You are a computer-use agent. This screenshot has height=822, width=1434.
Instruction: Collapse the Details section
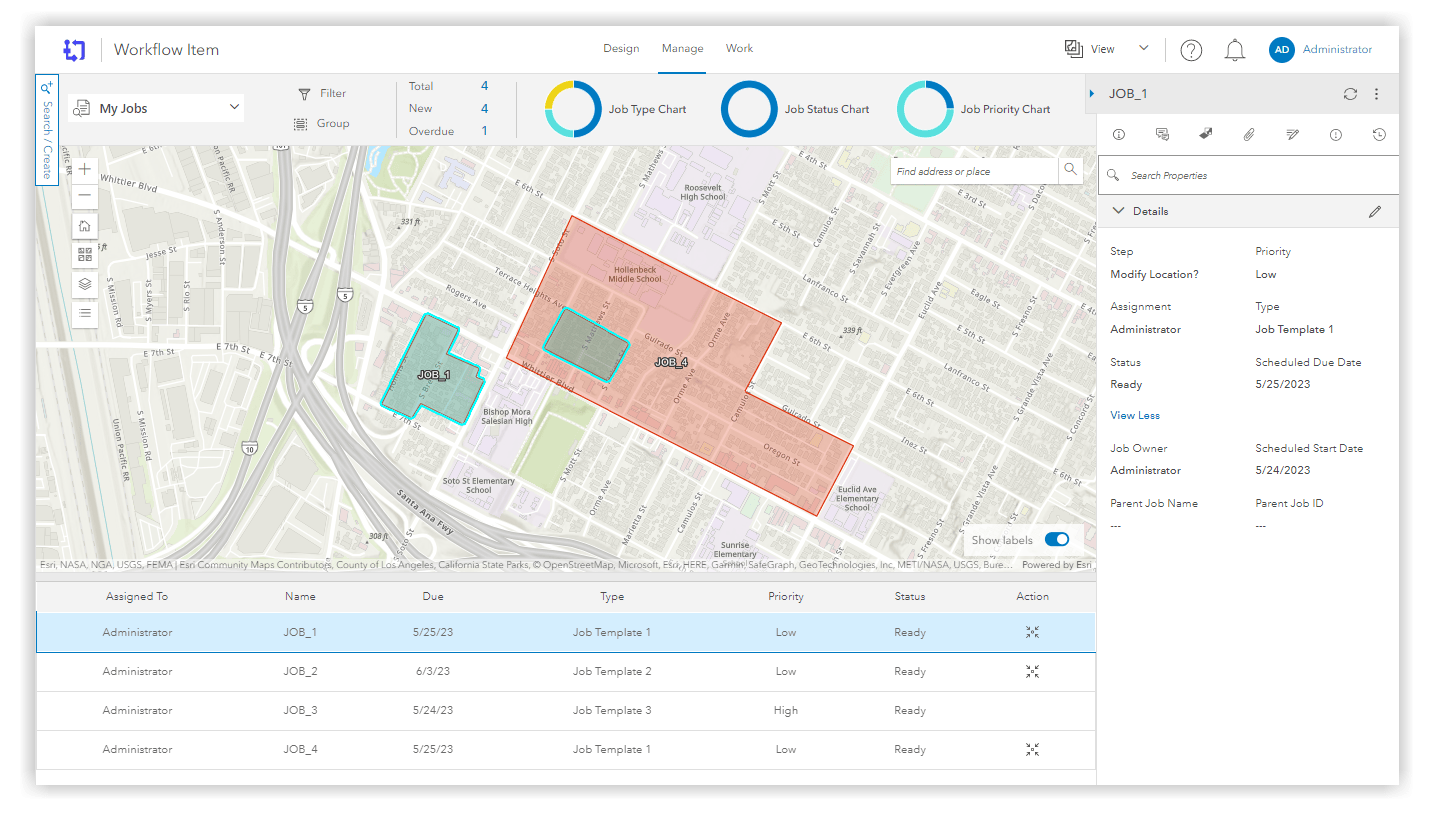[1119, 212]
